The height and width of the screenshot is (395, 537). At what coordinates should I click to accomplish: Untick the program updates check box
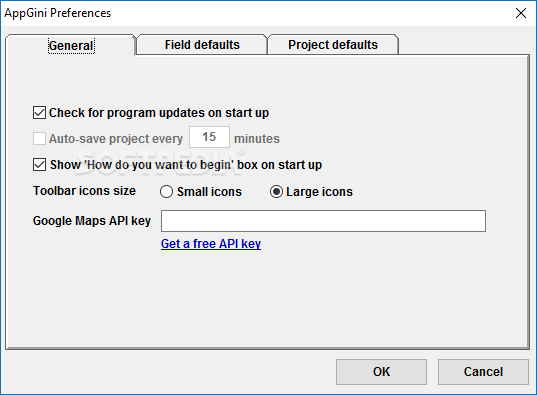(x=39, y=113)
